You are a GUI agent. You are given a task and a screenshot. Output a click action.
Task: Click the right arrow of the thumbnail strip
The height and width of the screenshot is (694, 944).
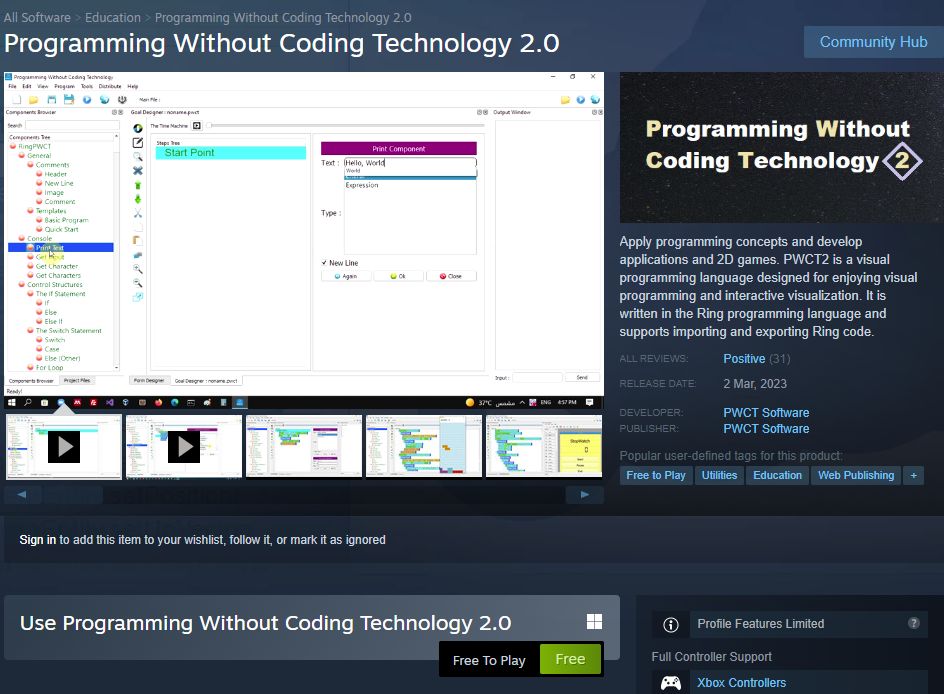585,494
